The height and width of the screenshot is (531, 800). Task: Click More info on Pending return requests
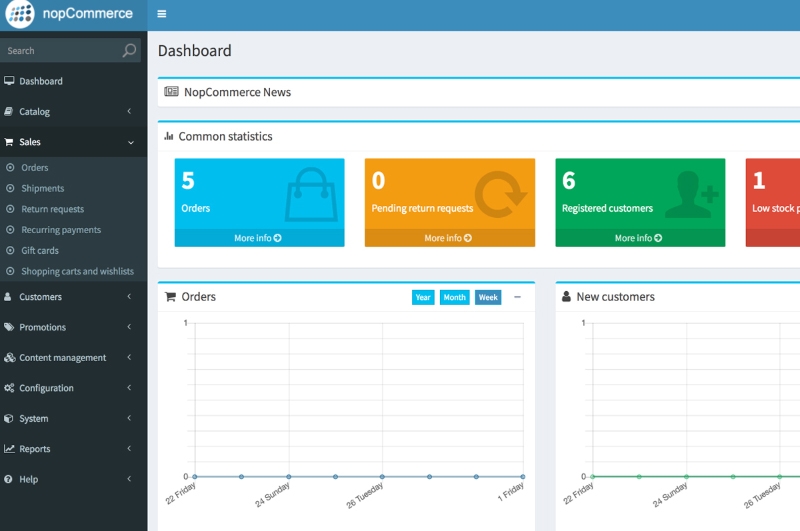[x=448, y=238]
